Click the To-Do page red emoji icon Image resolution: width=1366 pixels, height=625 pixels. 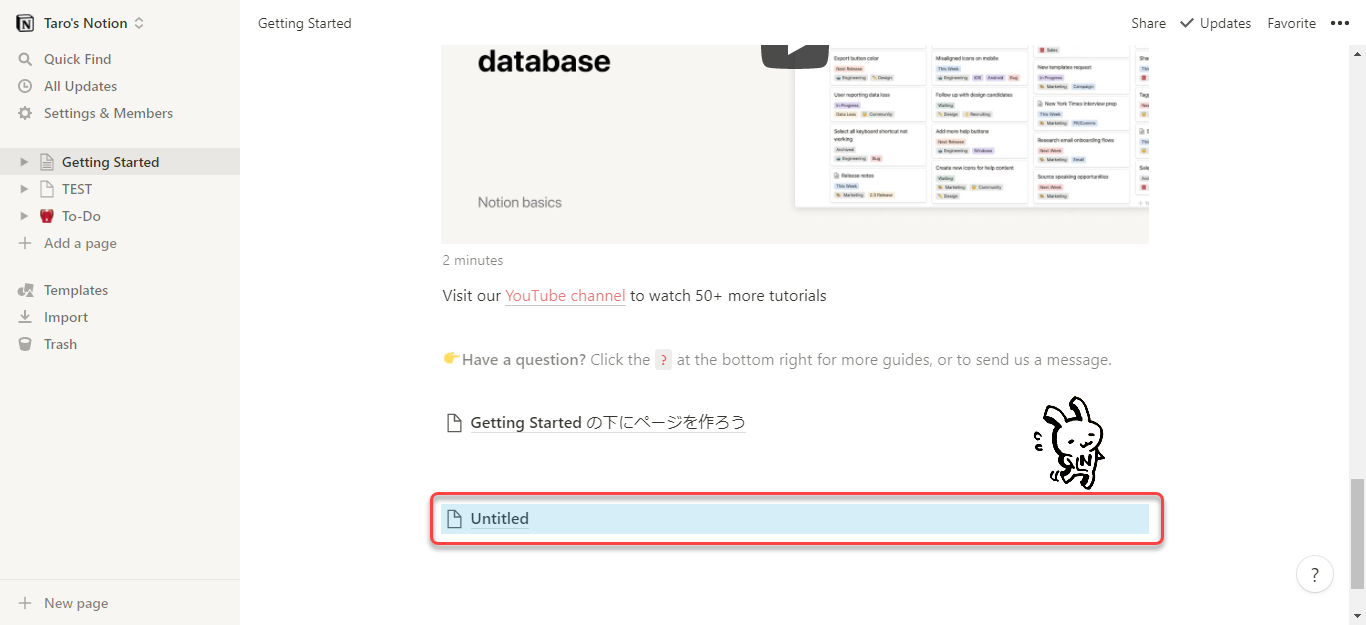click(x=46, y=216)
